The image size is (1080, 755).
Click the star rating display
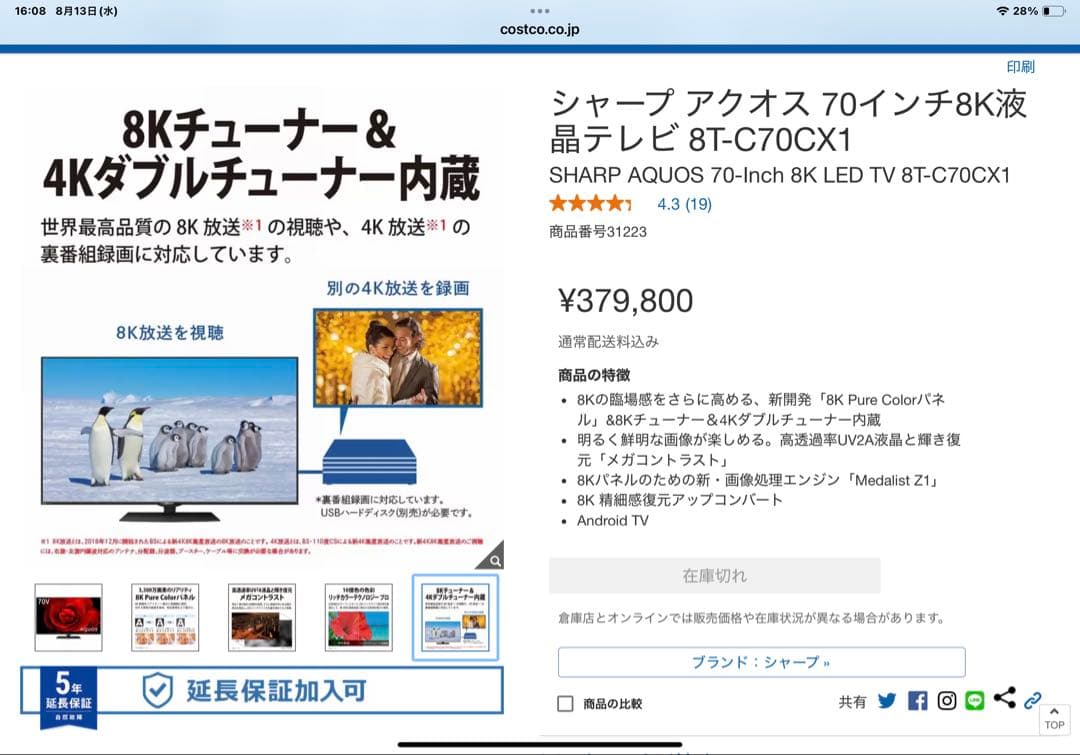(x=590, y=203)
